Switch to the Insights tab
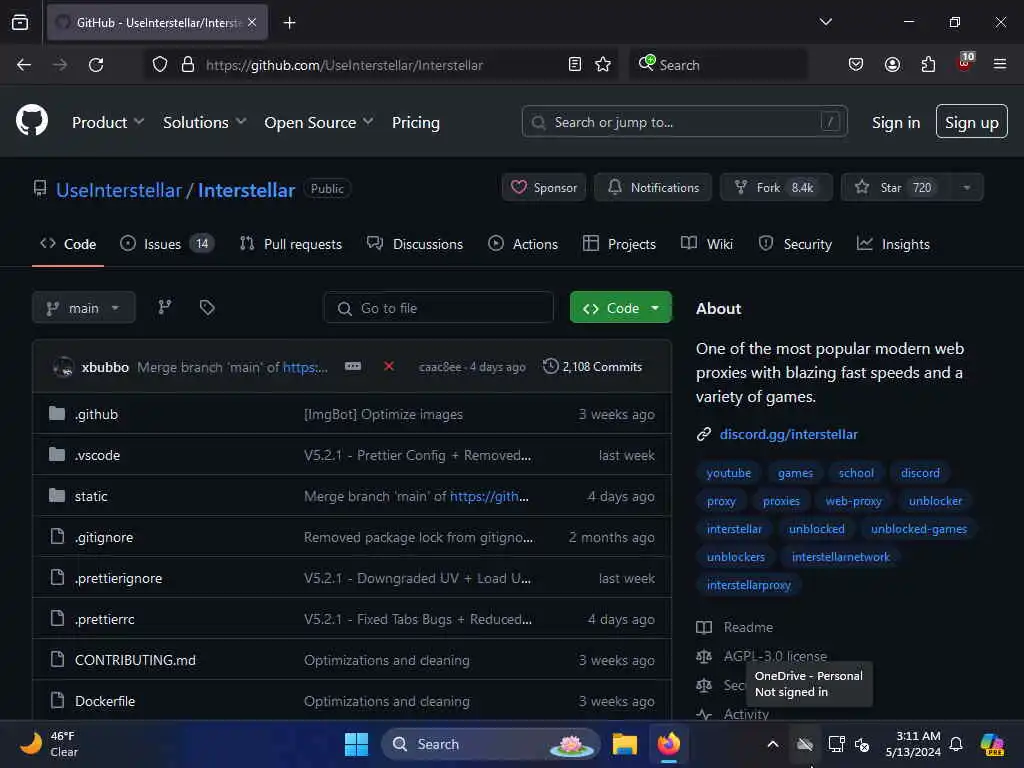Viewport: 1024px width, 768px height. 893,244
